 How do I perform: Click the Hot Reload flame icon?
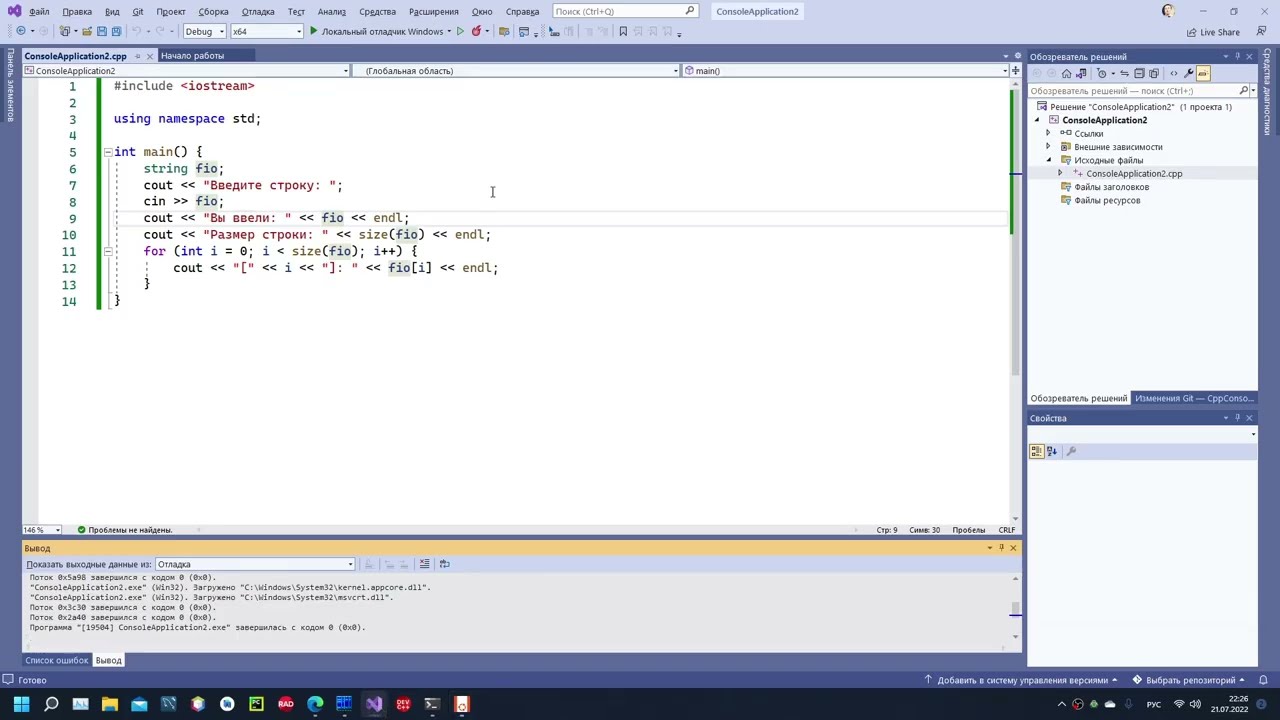pos(476,31)
